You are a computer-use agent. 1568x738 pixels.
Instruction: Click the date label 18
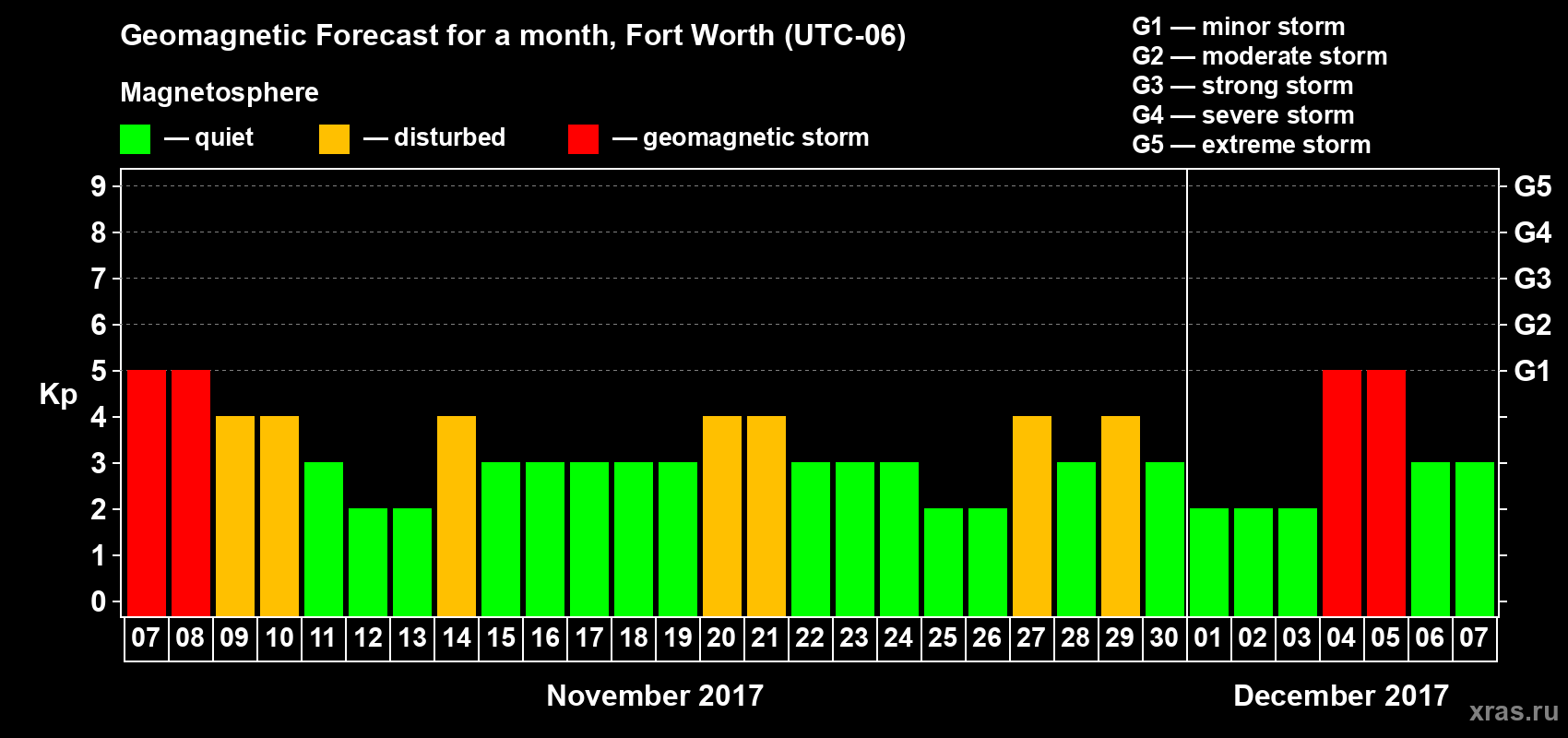click(x=633, y=637)
